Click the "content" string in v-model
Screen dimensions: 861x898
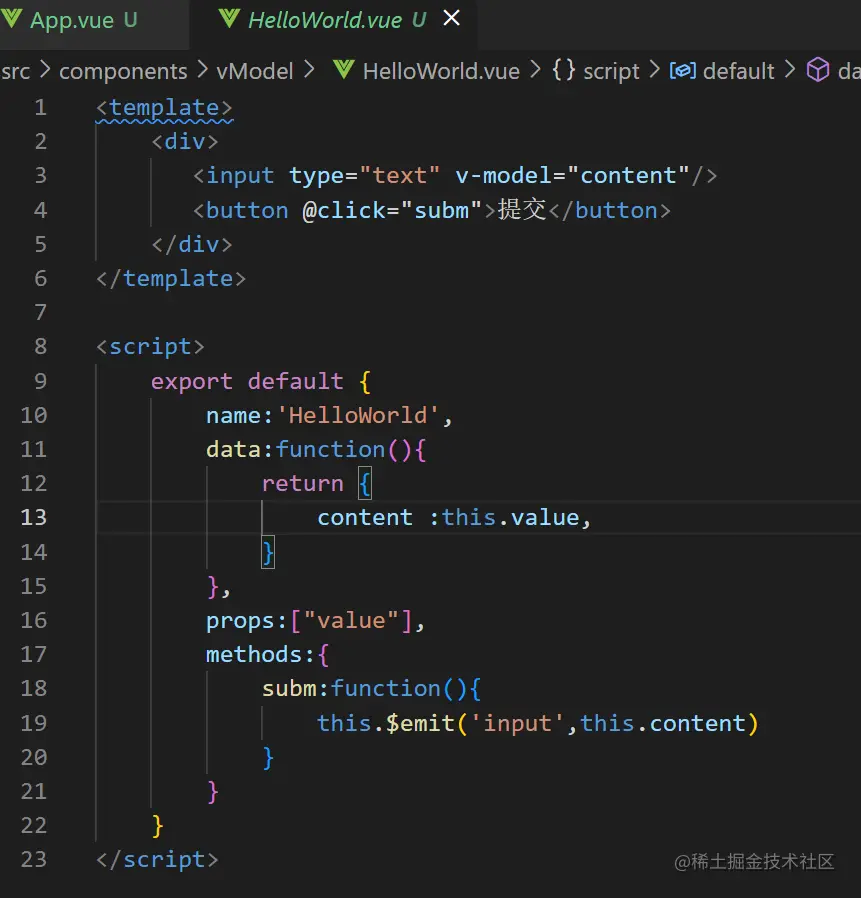coord(628,176)
